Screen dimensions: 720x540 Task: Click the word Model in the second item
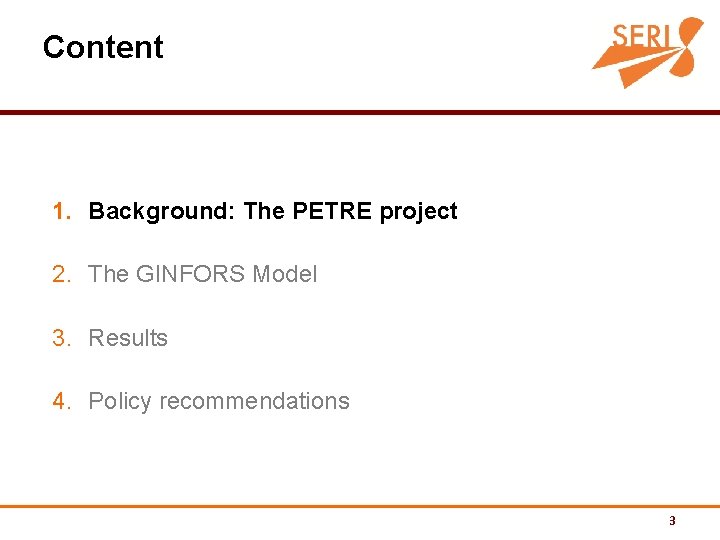click(x=285, y=274)
